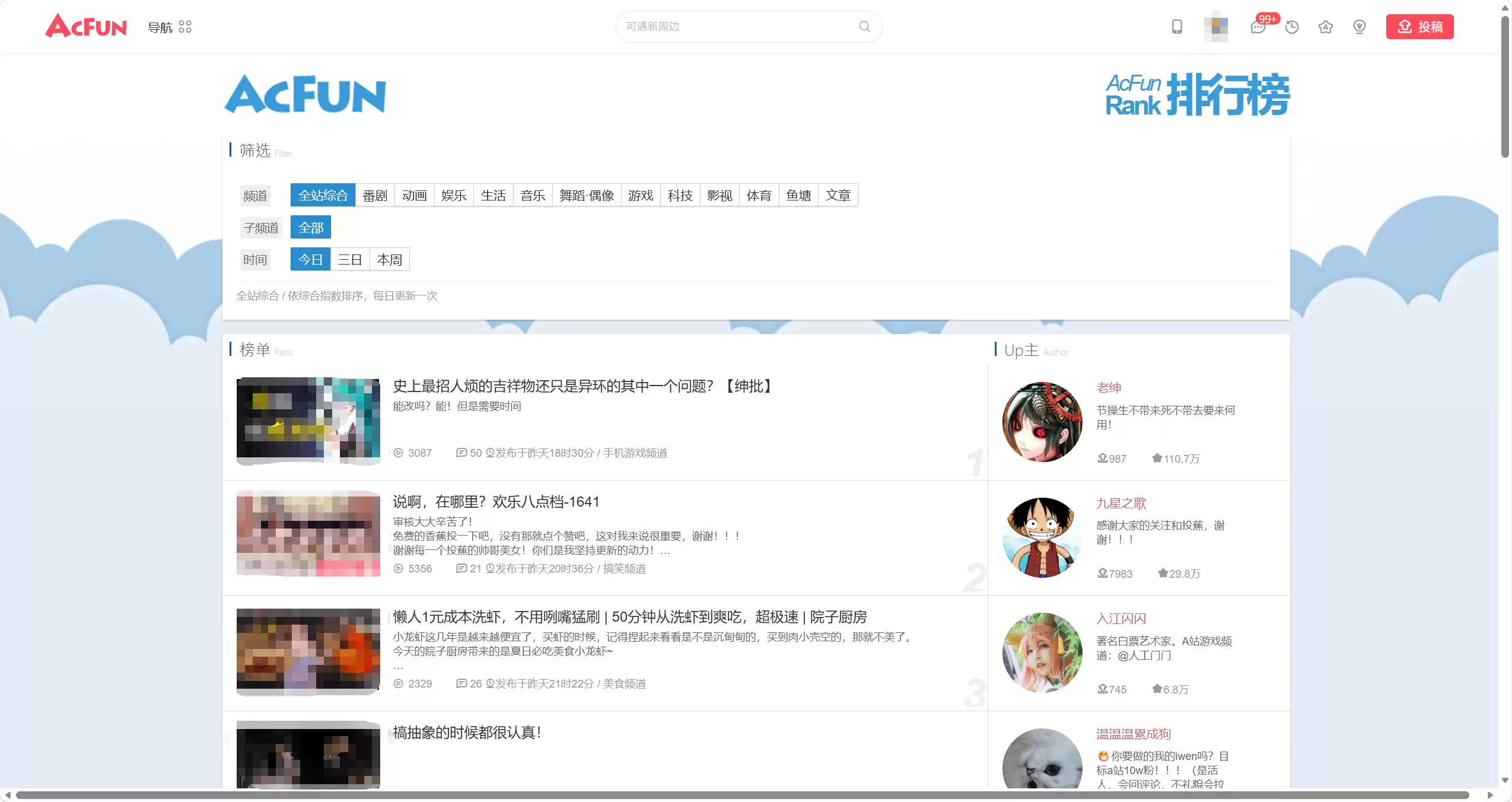Select 全站综合 channel filter

(323, 195)
